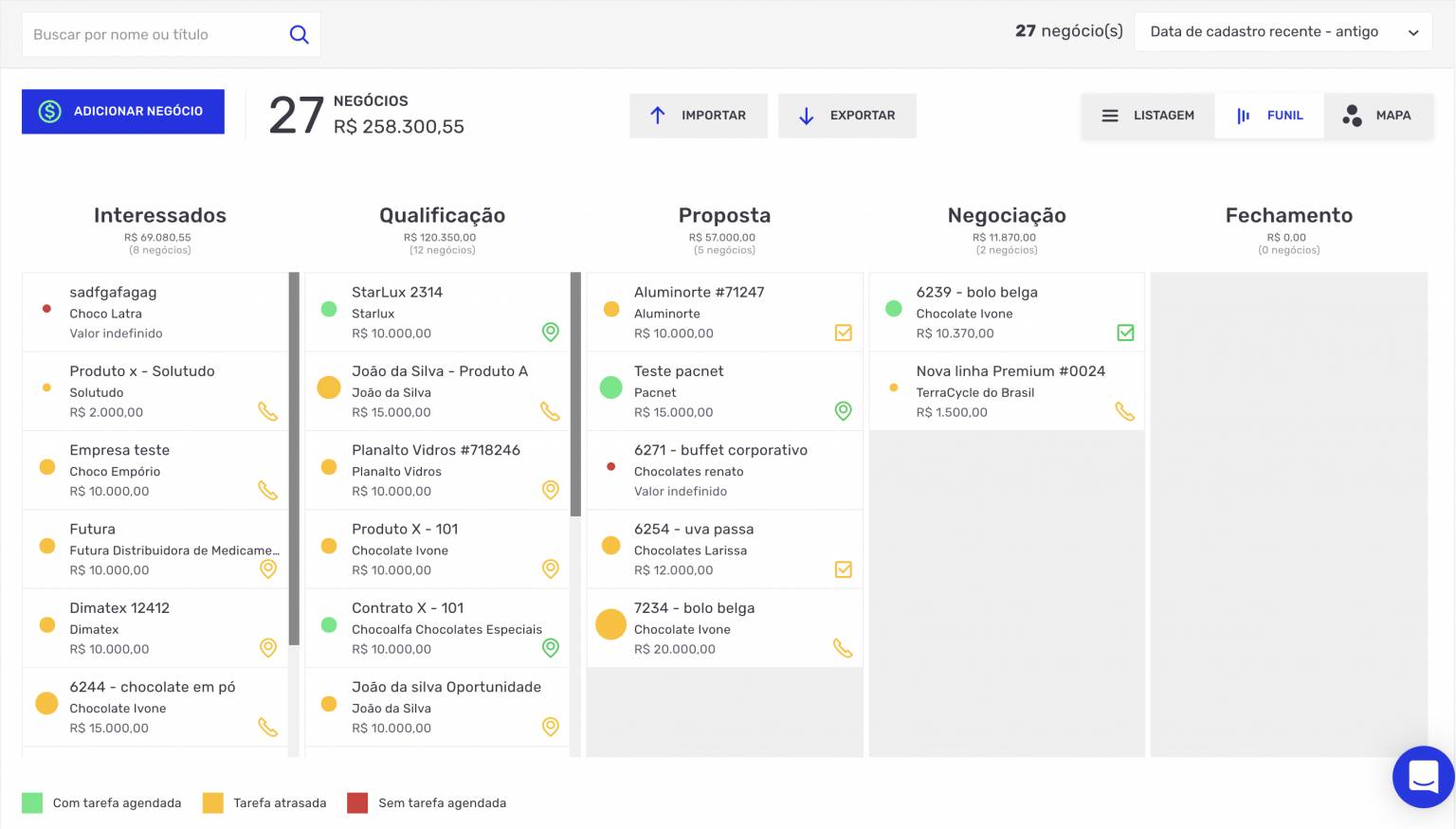Image resolution: width=1456 pixels, height=829 pixels.
Task: Click the Importar button
Action: point(699,116)
